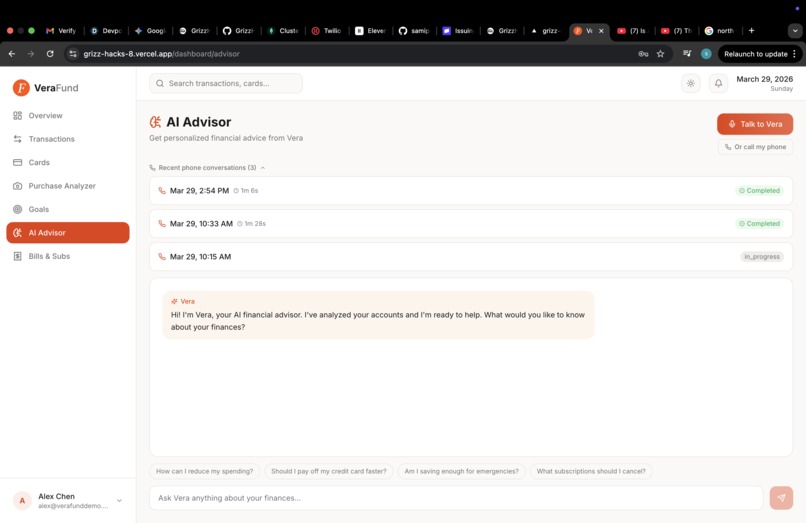Viewport: 806px width, 523px height.
Task: Choose 'What subscriptions should I cancel?'
Action: pos(591,471)
